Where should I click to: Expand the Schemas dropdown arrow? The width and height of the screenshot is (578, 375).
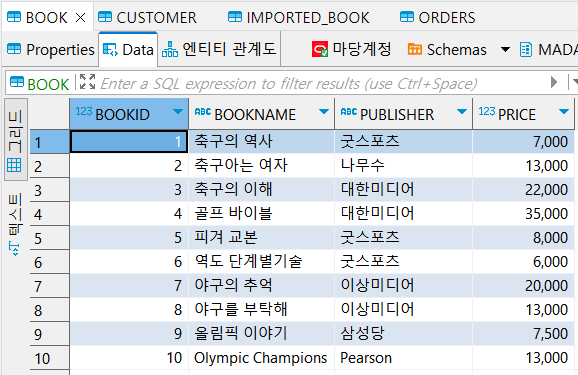[x=505, y=49]
